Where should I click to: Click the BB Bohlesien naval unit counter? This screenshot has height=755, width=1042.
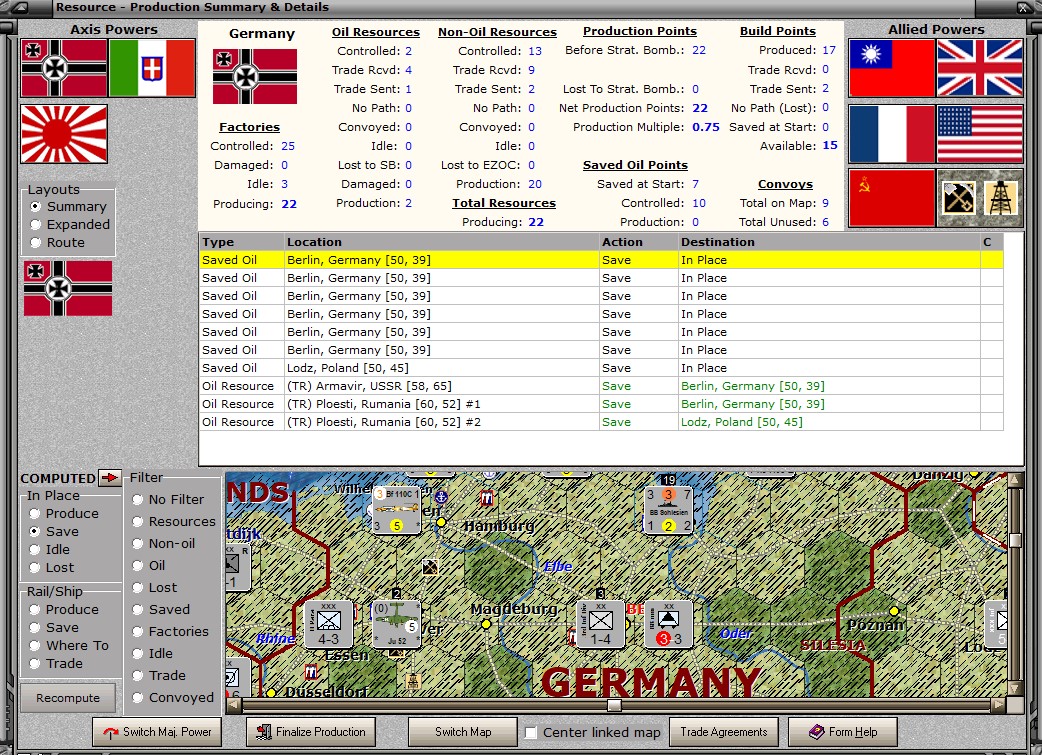coord(669,510)
